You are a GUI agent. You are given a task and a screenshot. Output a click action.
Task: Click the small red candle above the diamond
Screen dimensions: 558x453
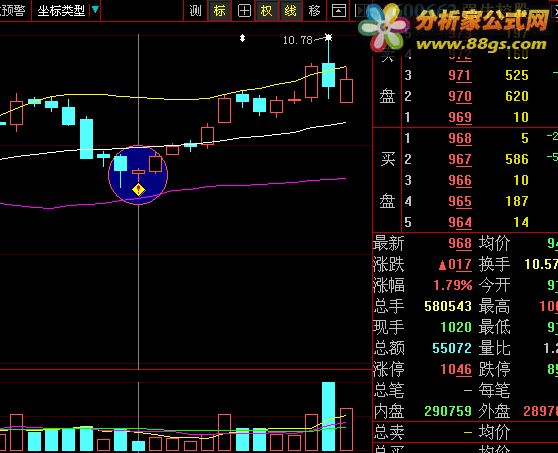coord(138,172)
